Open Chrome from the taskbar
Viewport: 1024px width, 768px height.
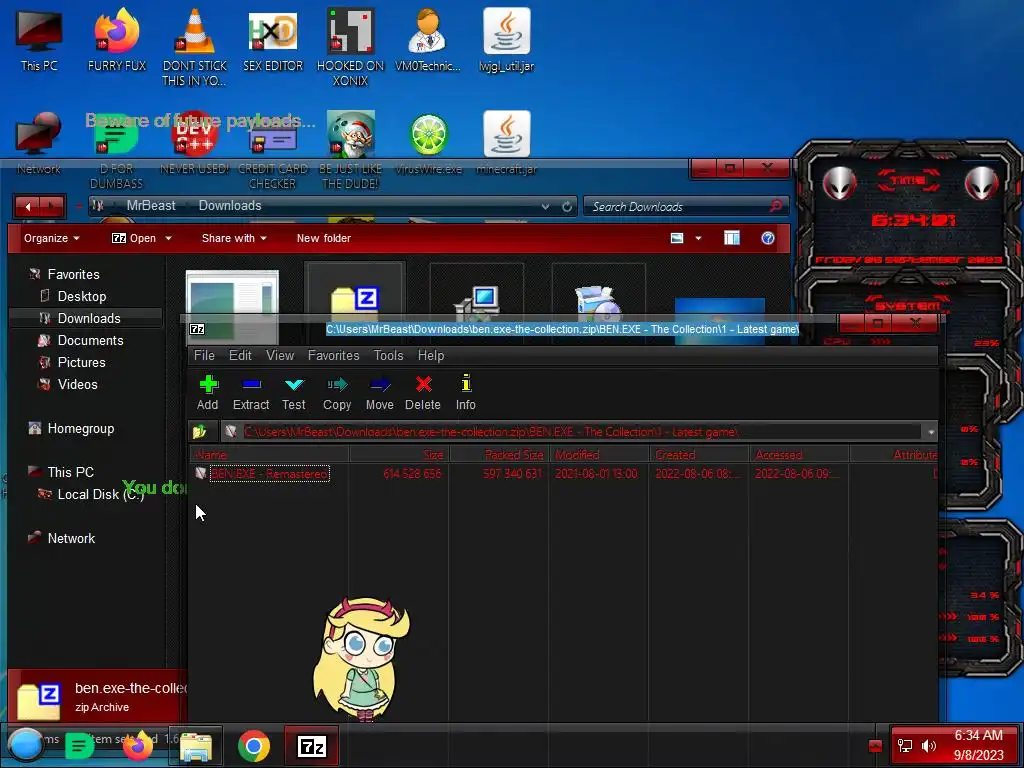tap(254, 745)
